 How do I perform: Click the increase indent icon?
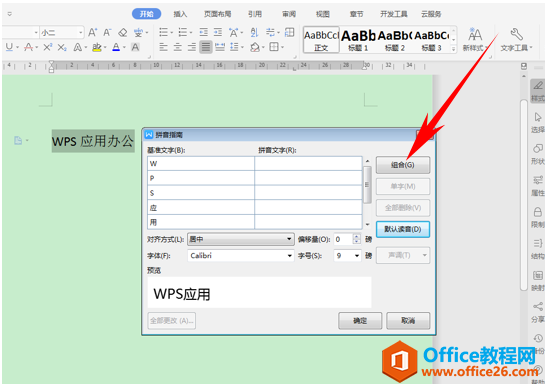[218, 33]
